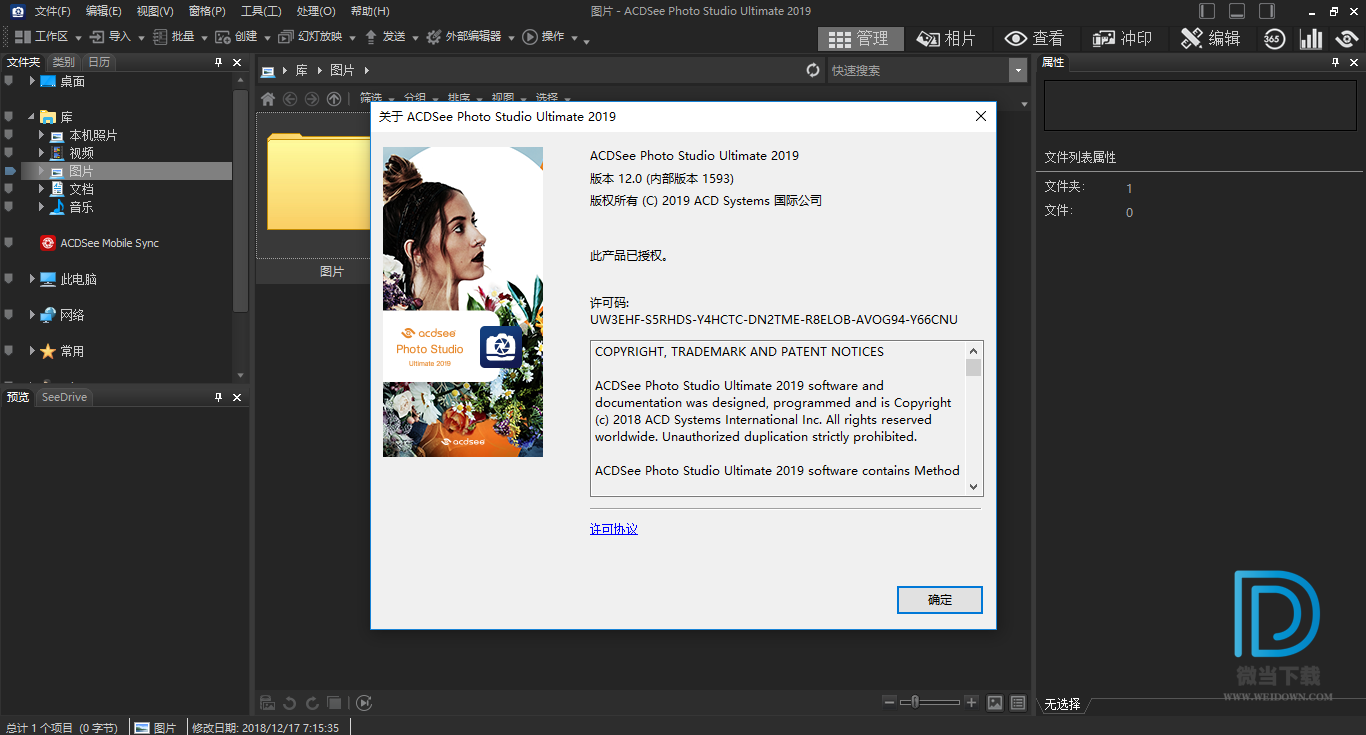Open the 工作区 workspace toolbar button
Viewport: 1366px width, 735px height.
(40, 37)
